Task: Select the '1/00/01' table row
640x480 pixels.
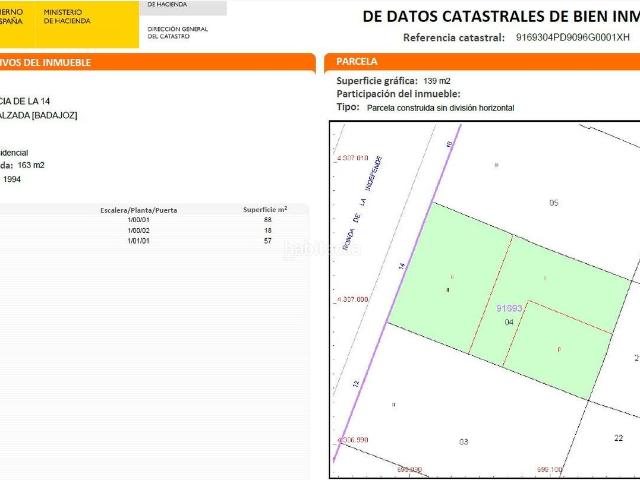Action: point(154,220)
